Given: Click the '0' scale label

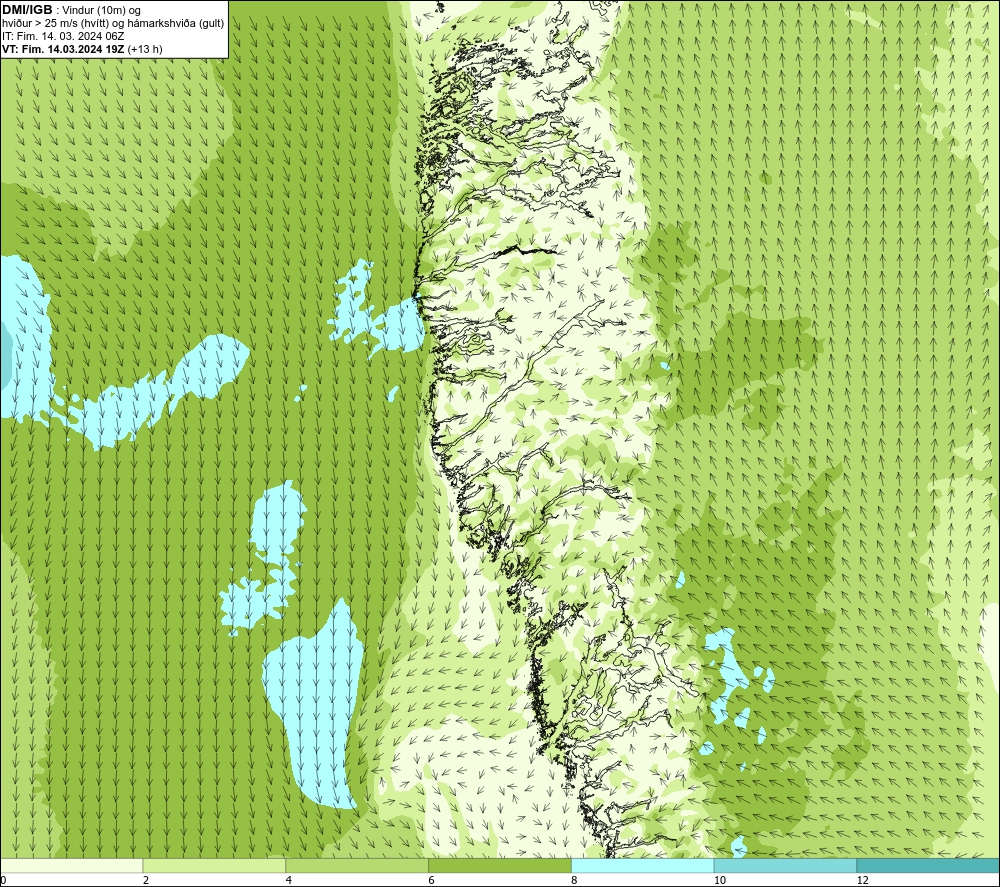Looking at the screenshot, I should (x=3, y=881).
